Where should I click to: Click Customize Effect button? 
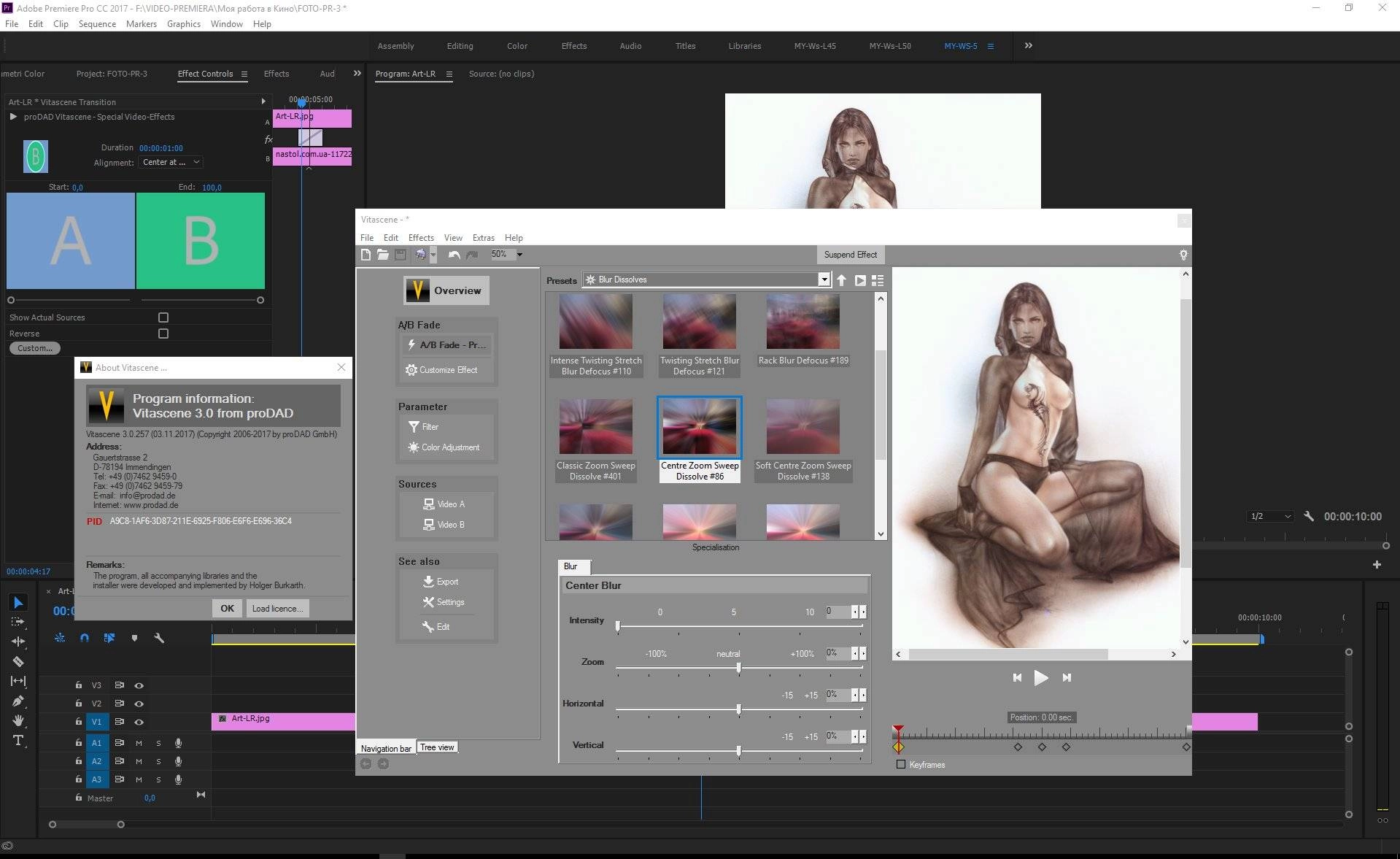[x=441, y=370]
